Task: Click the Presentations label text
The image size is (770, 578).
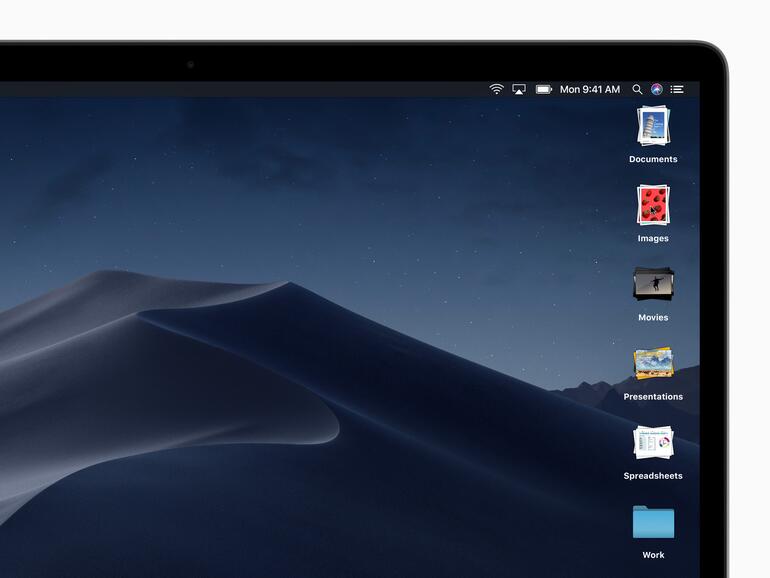Action: point(653,396)
